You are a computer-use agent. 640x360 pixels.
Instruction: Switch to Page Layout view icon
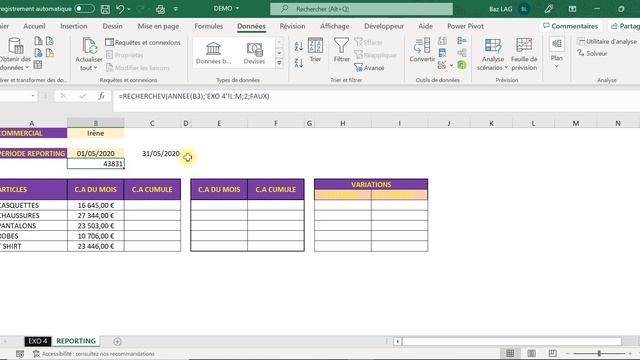531,353
